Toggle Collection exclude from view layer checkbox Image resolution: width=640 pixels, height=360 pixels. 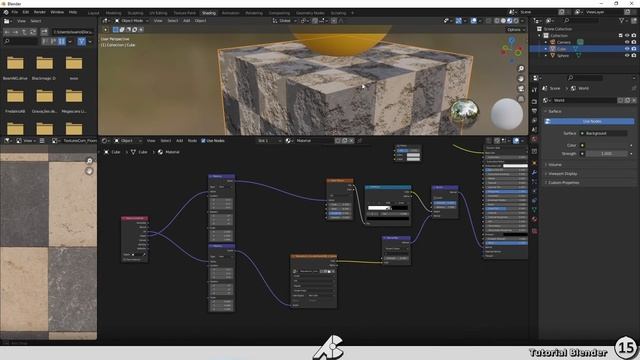tap(620, 36)
